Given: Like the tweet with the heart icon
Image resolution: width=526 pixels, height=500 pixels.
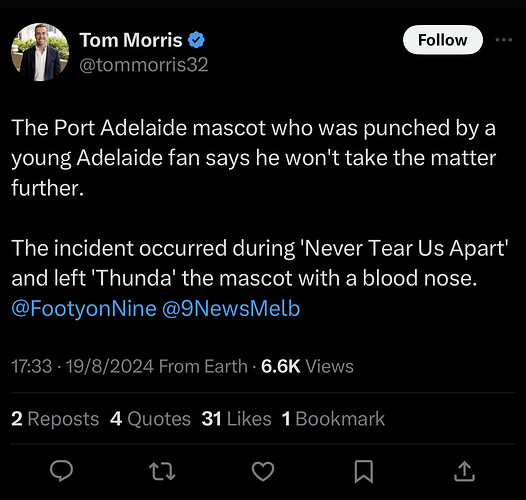Looking at the screenshot, I should coord(263,471).
